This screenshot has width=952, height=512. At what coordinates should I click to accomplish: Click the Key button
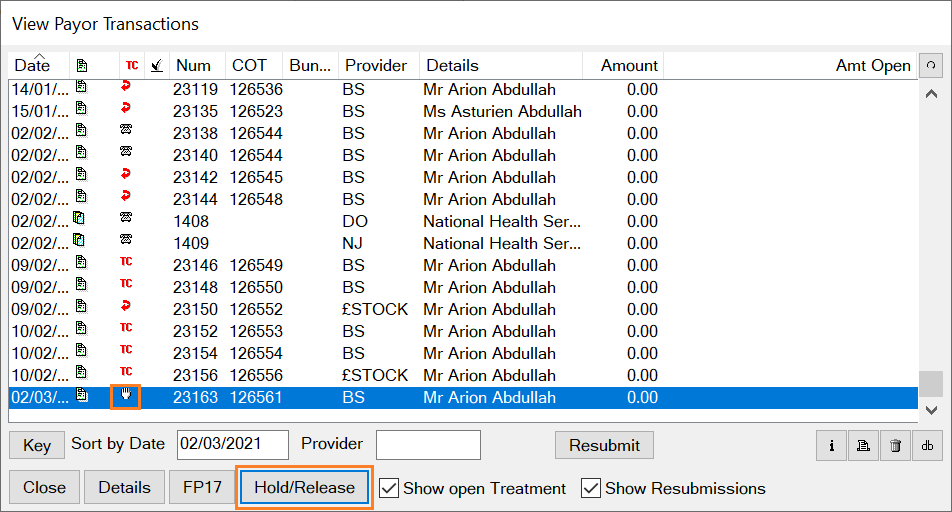pyautogui.click(x=36, y=445)
